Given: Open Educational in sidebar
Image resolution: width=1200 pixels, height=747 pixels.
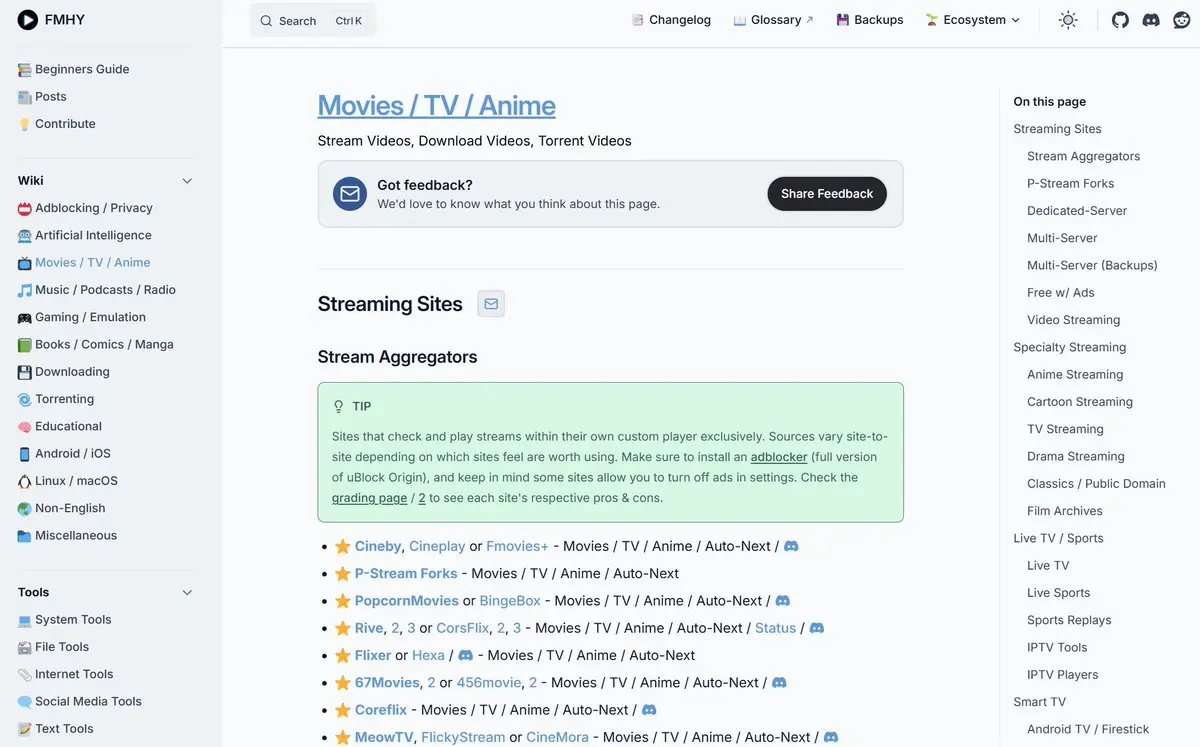Looking at the screenshot, I should 68,426.
